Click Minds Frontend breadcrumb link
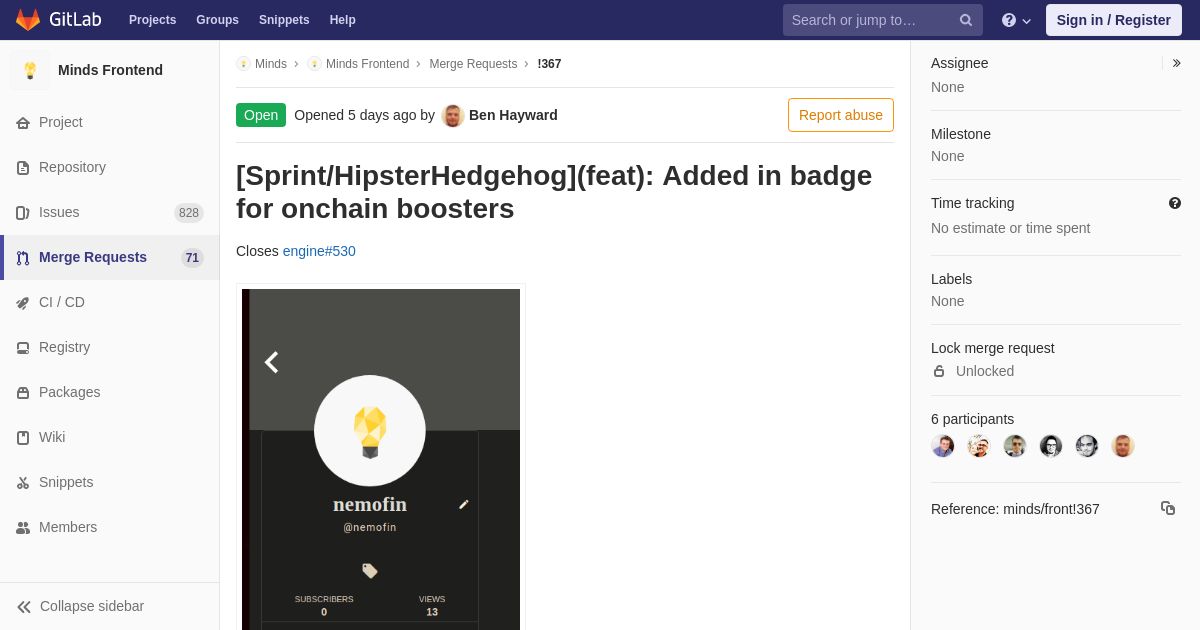The height and width of the screenshot is (630, 1200). point(367,64)
